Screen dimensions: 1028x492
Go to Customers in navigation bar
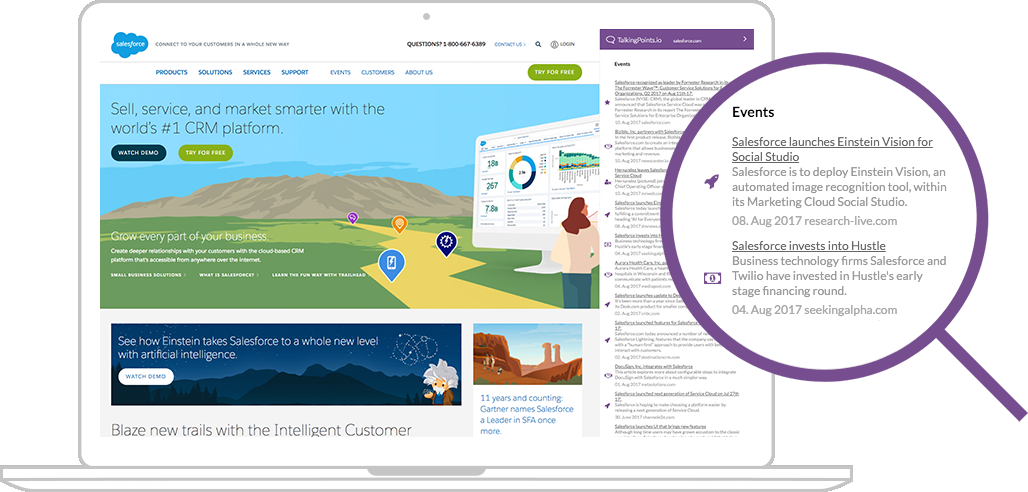(378, 72)
